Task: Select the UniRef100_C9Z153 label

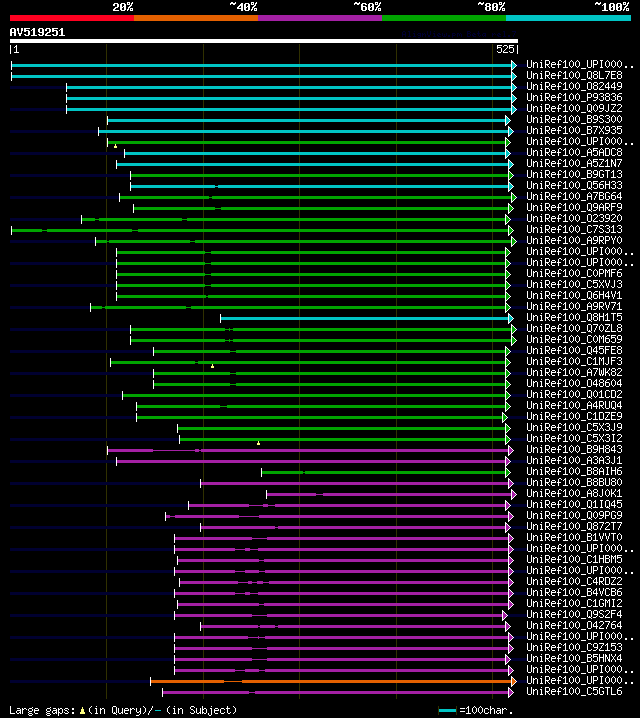Action: tap(574, 647)
